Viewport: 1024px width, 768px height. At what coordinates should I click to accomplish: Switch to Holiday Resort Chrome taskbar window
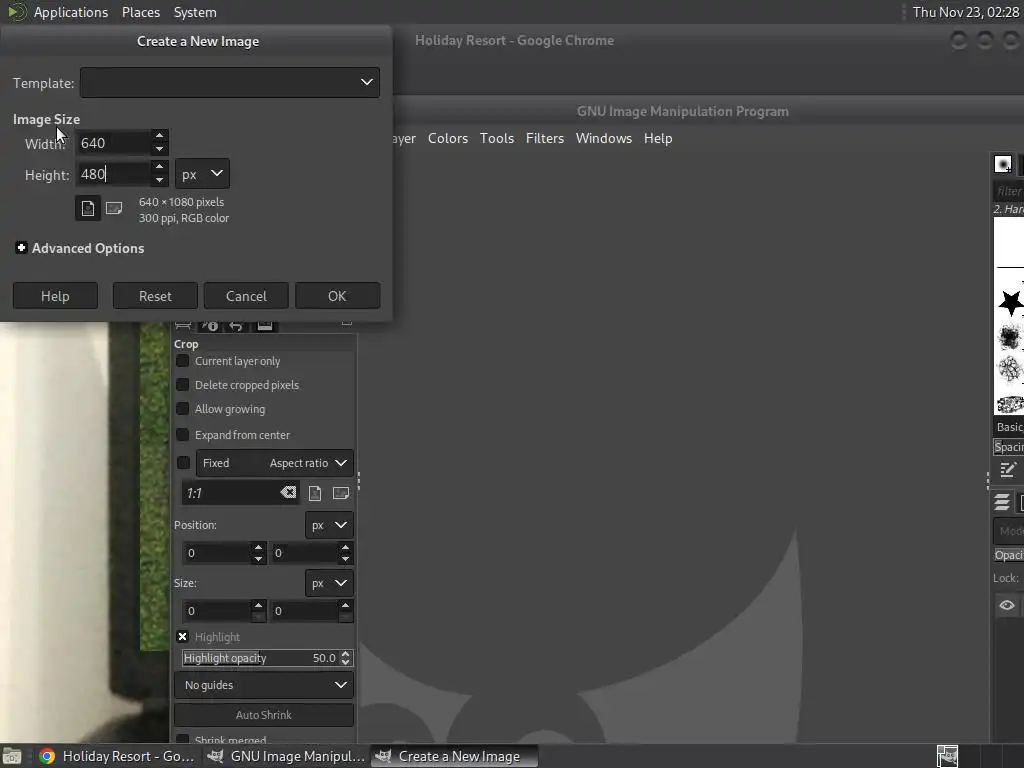pyautogui.click(x=116, y=756)
